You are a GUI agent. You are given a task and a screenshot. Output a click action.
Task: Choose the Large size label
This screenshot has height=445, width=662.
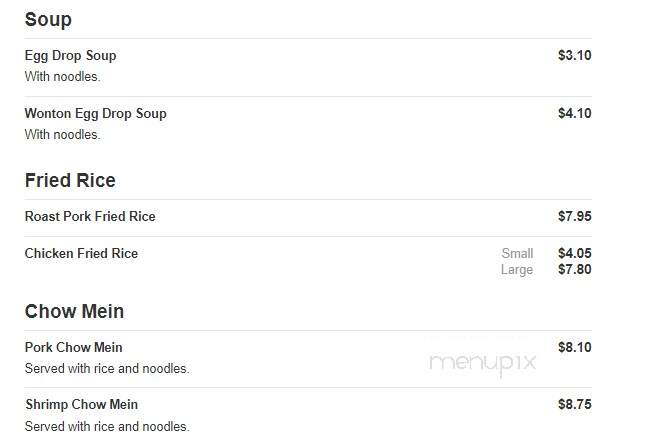click(x=517, y=270)
